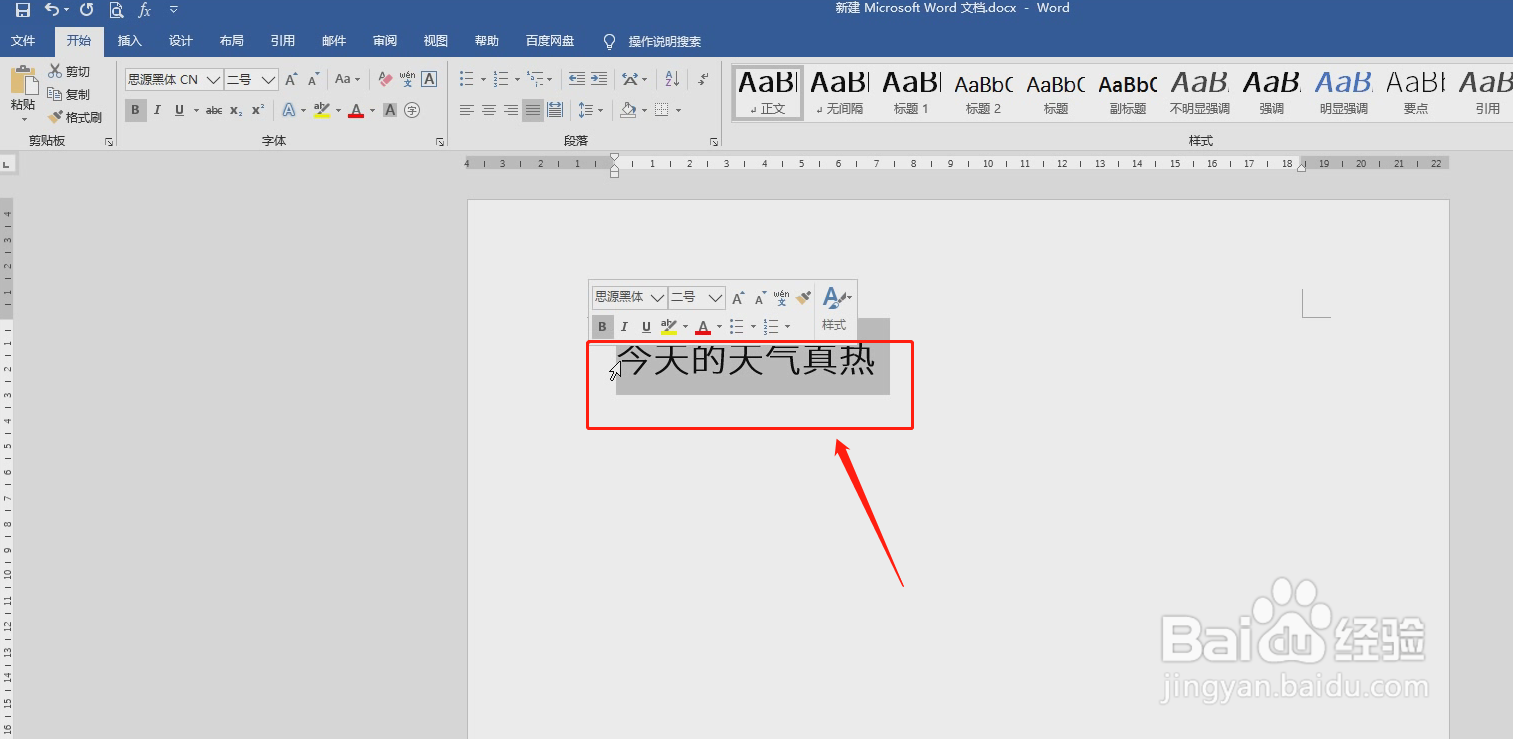Apply Character Border icon in ribbon
This screenshot has width=1513, height=739.
[429, 79]
